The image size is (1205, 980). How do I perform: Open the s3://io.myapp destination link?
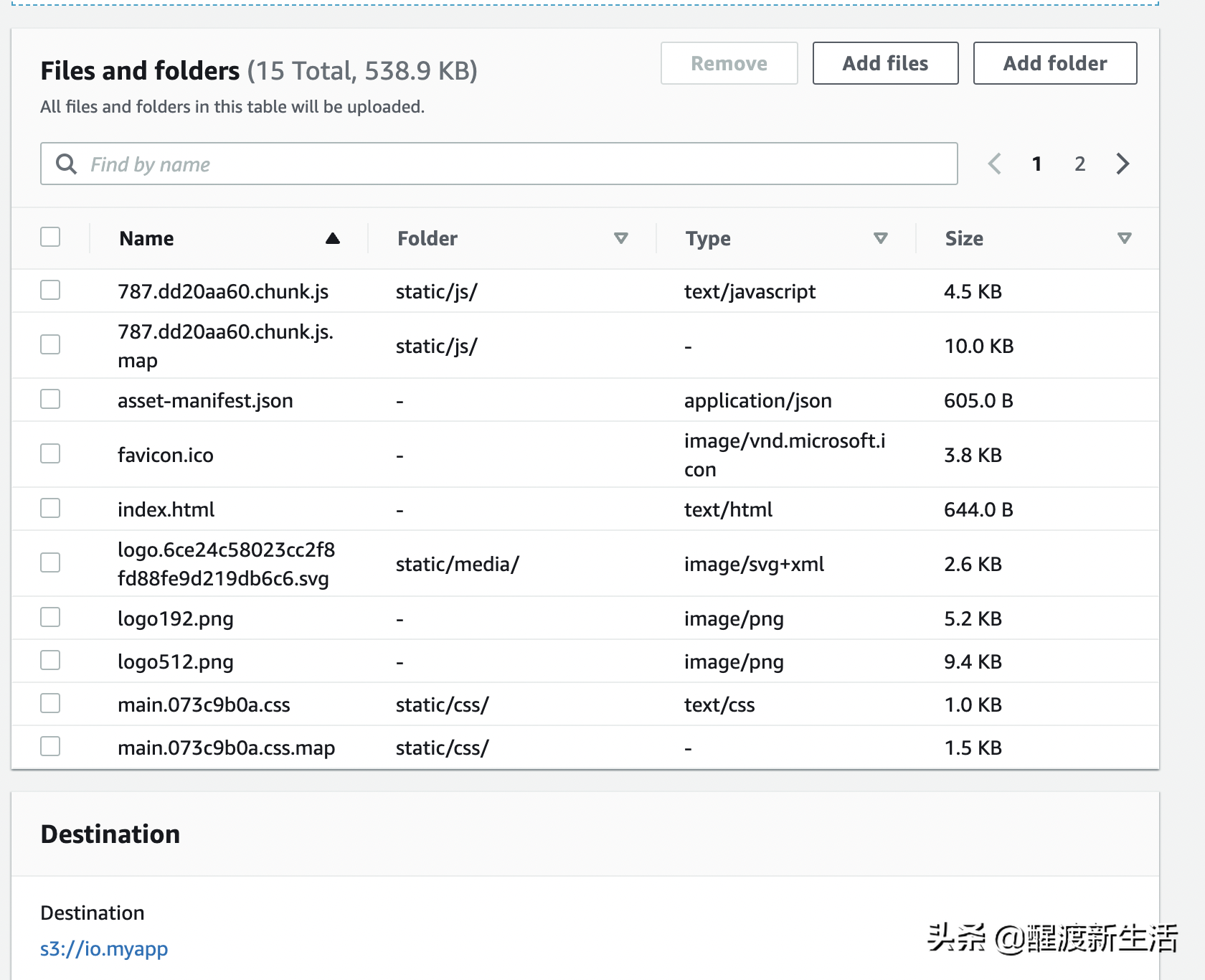pos(104,948)
